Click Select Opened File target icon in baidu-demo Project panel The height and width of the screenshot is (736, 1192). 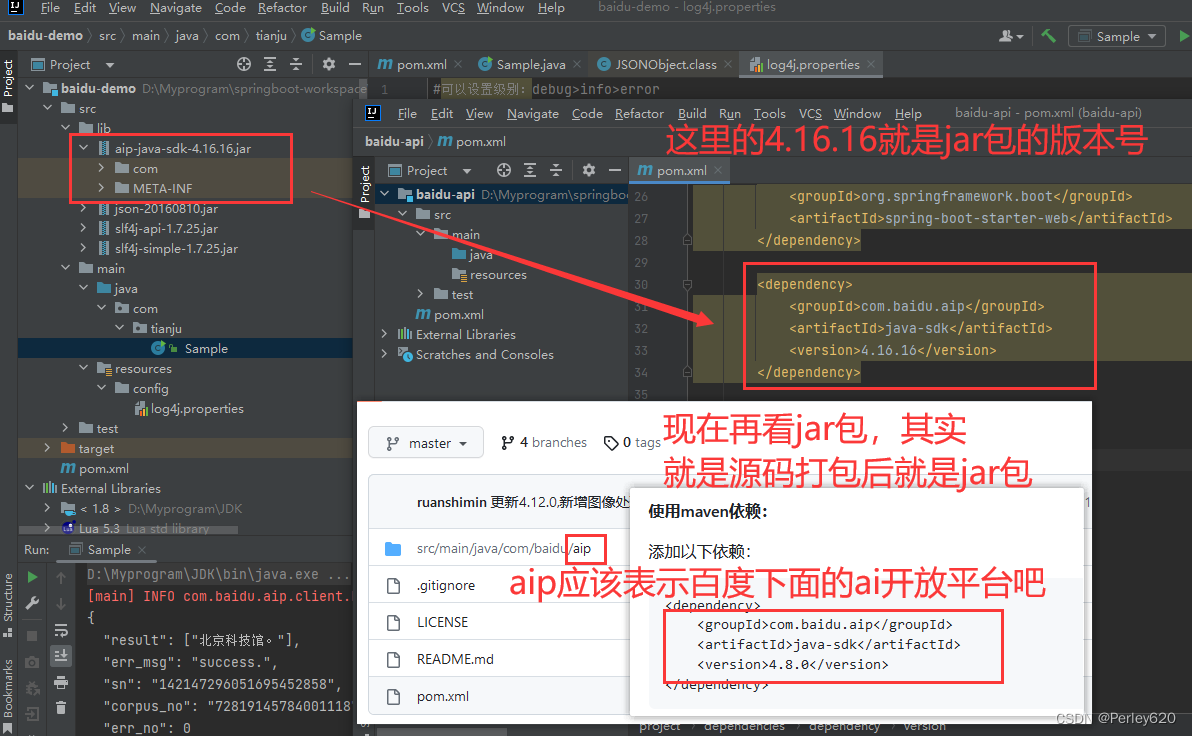click(244, 65)
